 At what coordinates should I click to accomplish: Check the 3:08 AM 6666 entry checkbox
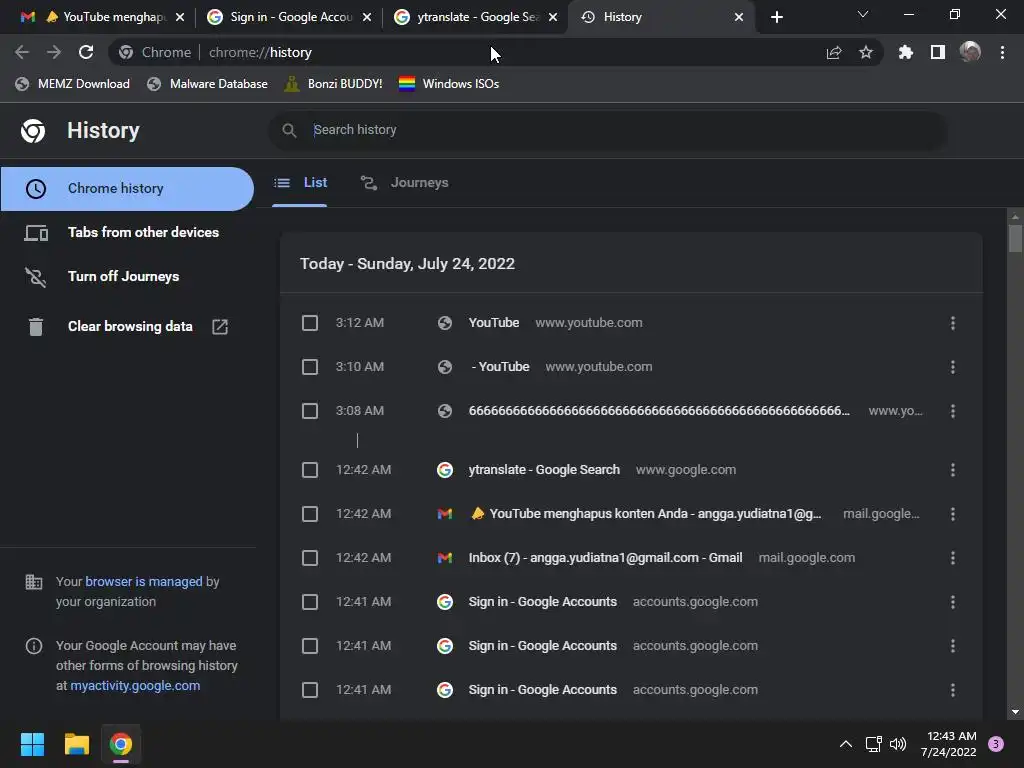pos(310,411)
